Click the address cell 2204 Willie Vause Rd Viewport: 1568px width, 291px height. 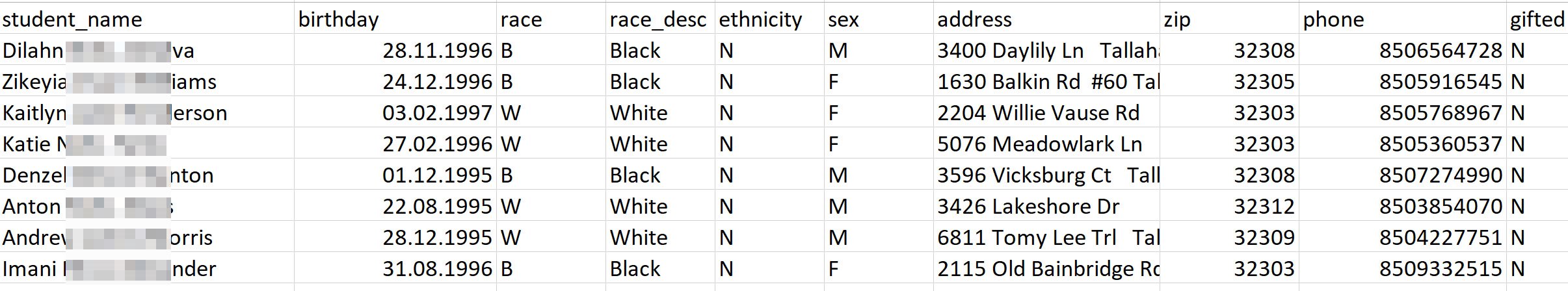coord(1038,113)
